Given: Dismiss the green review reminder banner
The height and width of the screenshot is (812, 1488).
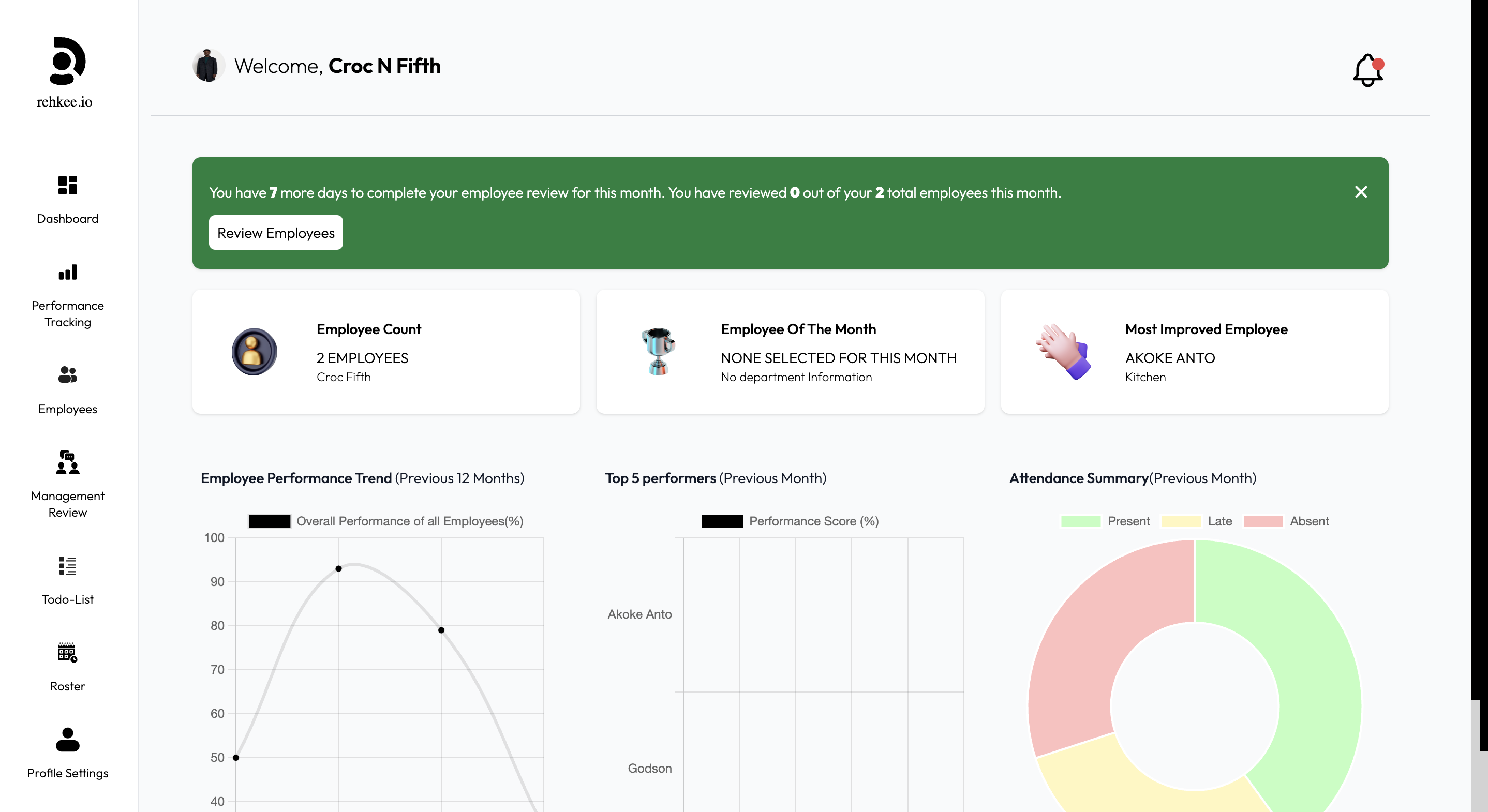Looking at the screenshot, I should (x=1361, y=192).
